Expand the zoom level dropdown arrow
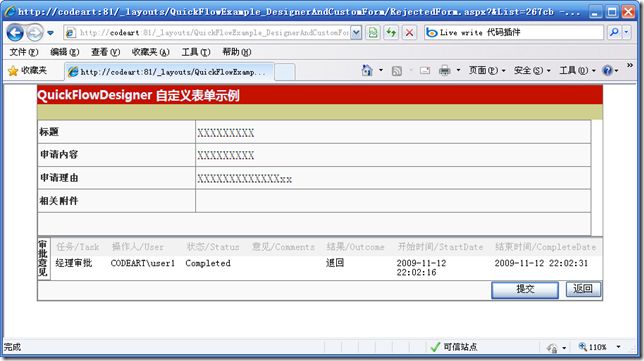The width and height of the screenshot is (644, 361). pos(618,347)
